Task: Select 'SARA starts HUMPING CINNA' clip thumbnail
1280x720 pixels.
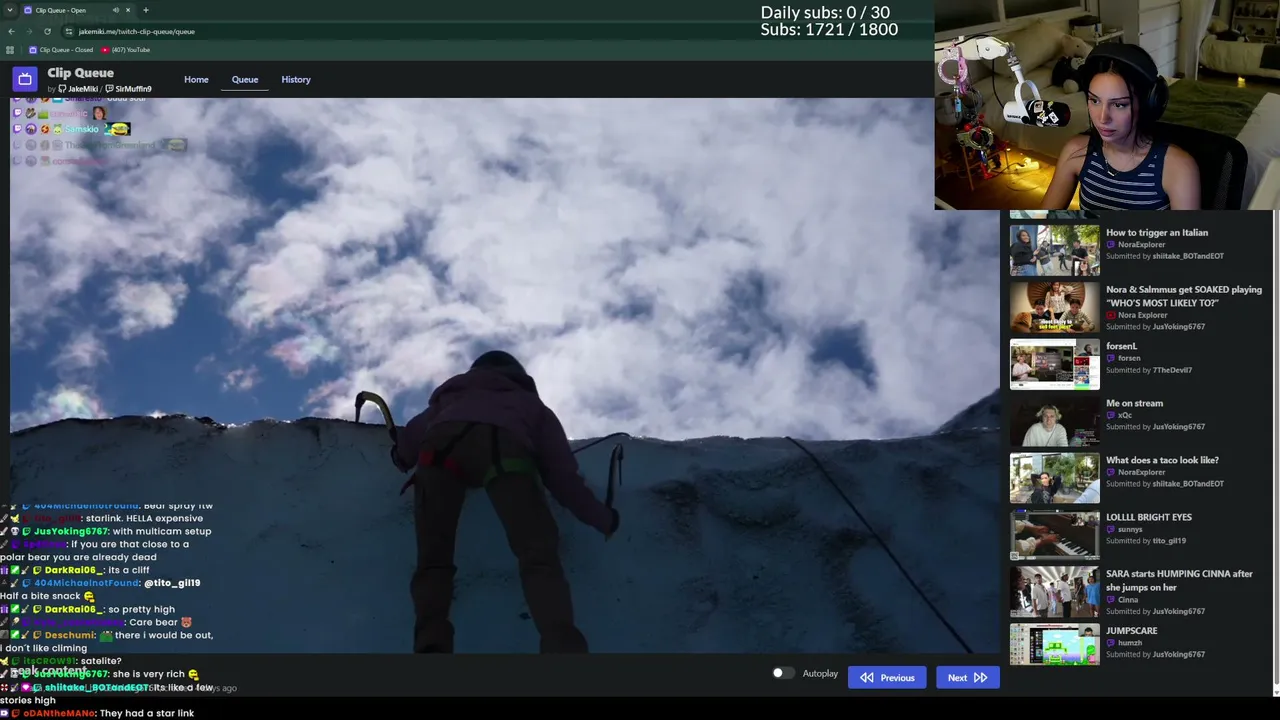Action: click(1054, 592)
